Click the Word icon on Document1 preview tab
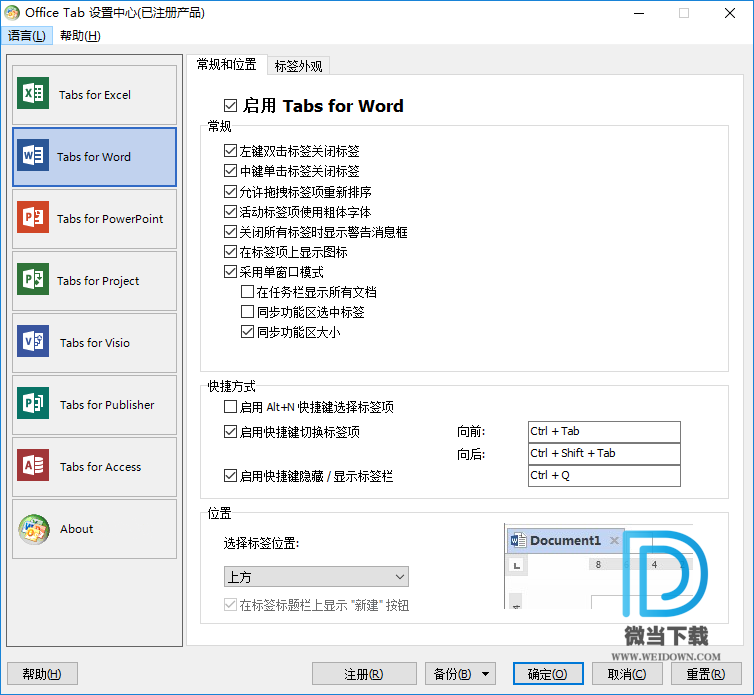This screenshot has width=754, height=695. [518, 541]
